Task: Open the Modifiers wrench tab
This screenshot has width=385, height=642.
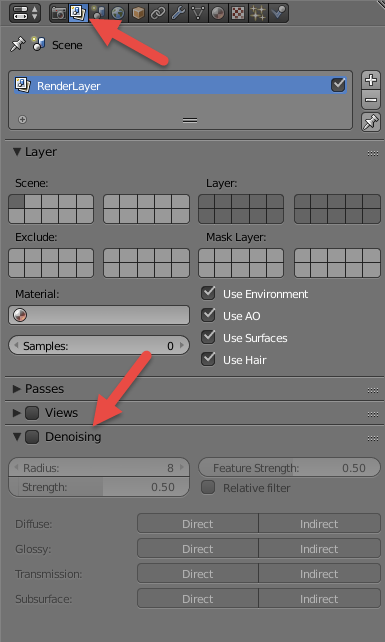Action: click(178, 13)
